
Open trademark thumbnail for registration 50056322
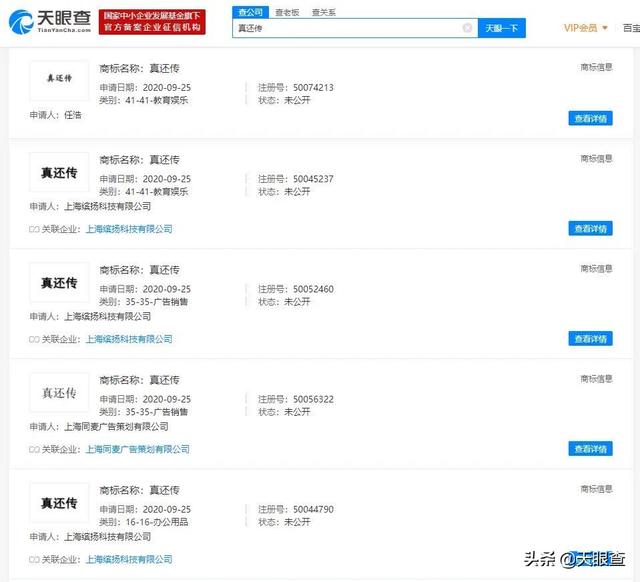tap(59, 392)
